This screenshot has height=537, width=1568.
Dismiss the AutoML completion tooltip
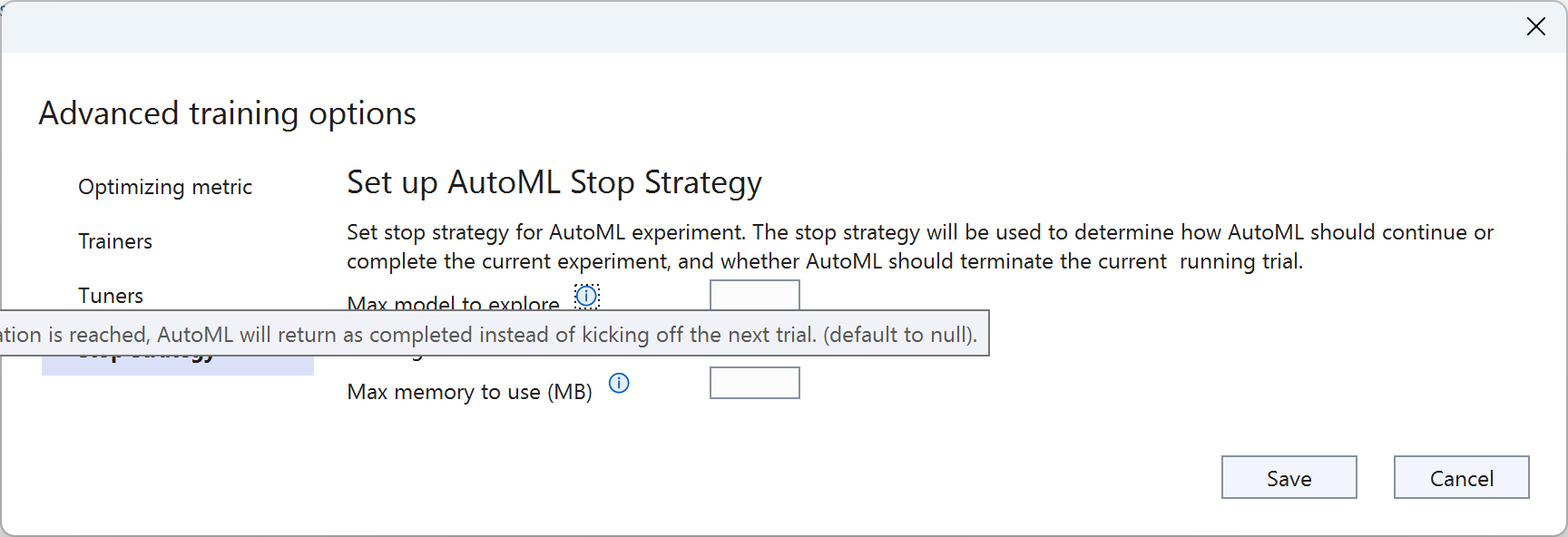coord(495,334)
